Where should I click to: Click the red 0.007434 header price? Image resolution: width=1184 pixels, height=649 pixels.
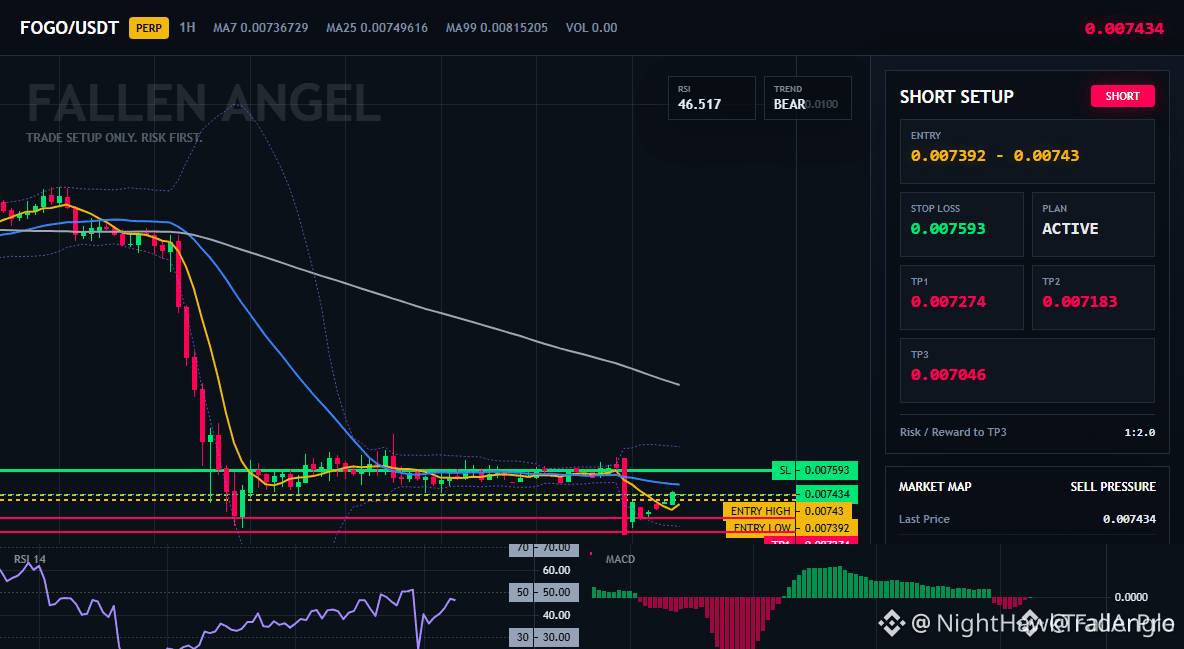click(1124, 29)
